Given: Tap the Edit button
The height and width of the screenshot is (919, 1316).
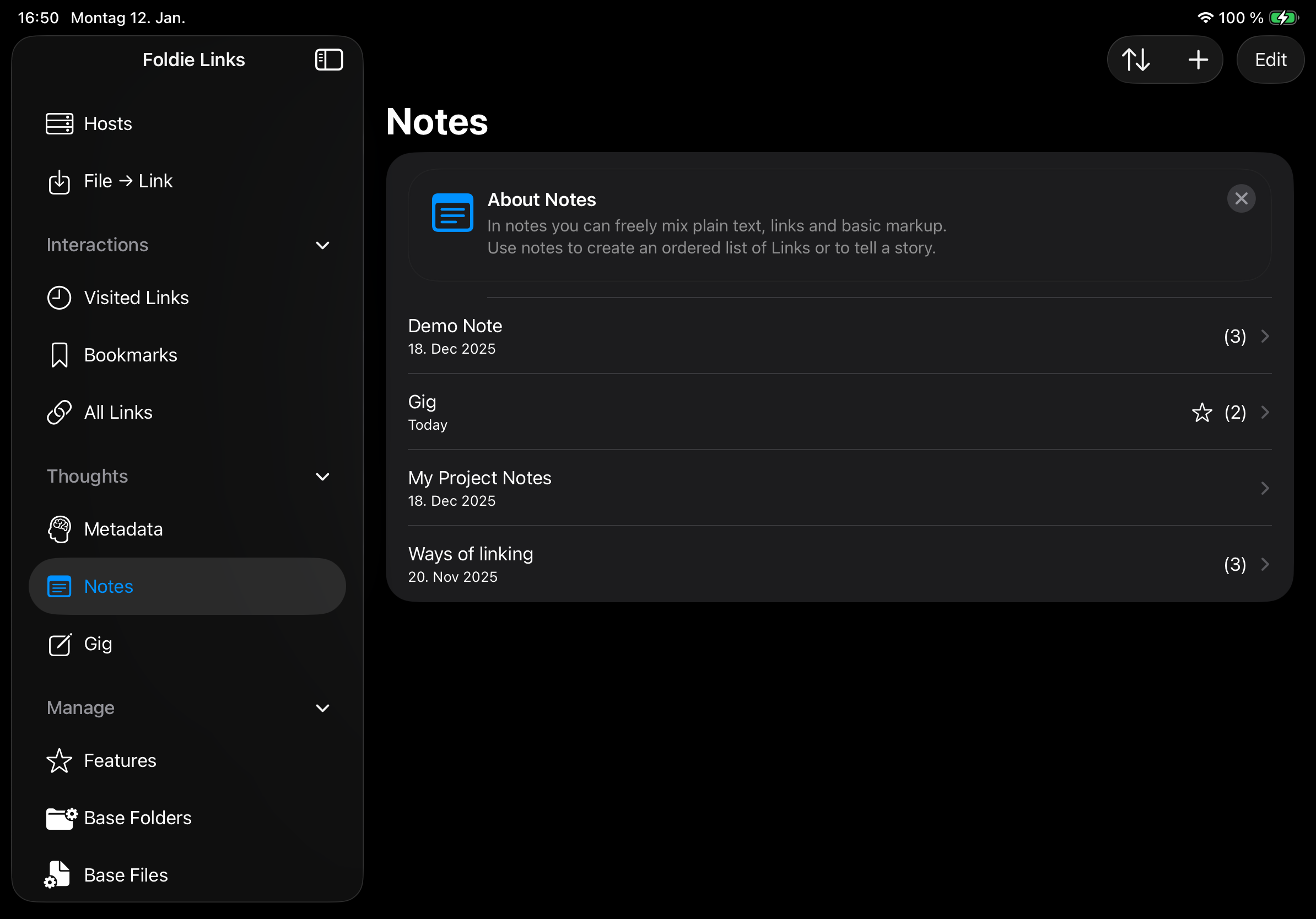Looking at the screenshot, I should (1270, 59).
